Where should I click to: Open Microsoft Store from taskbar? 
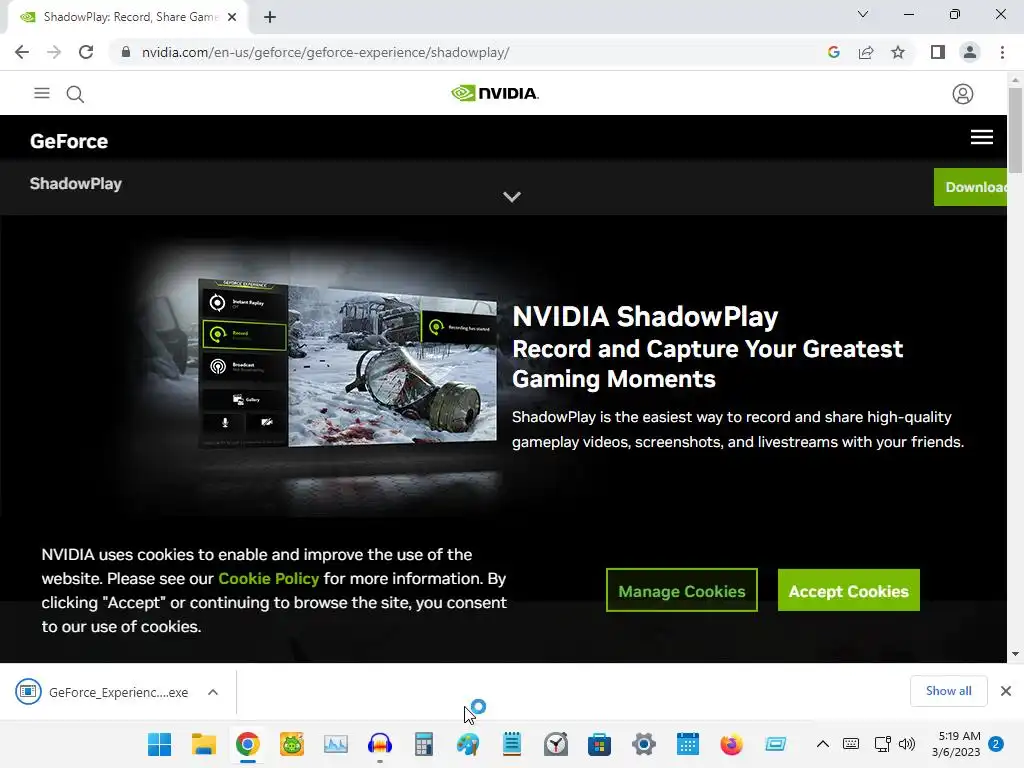pos(599,744)
